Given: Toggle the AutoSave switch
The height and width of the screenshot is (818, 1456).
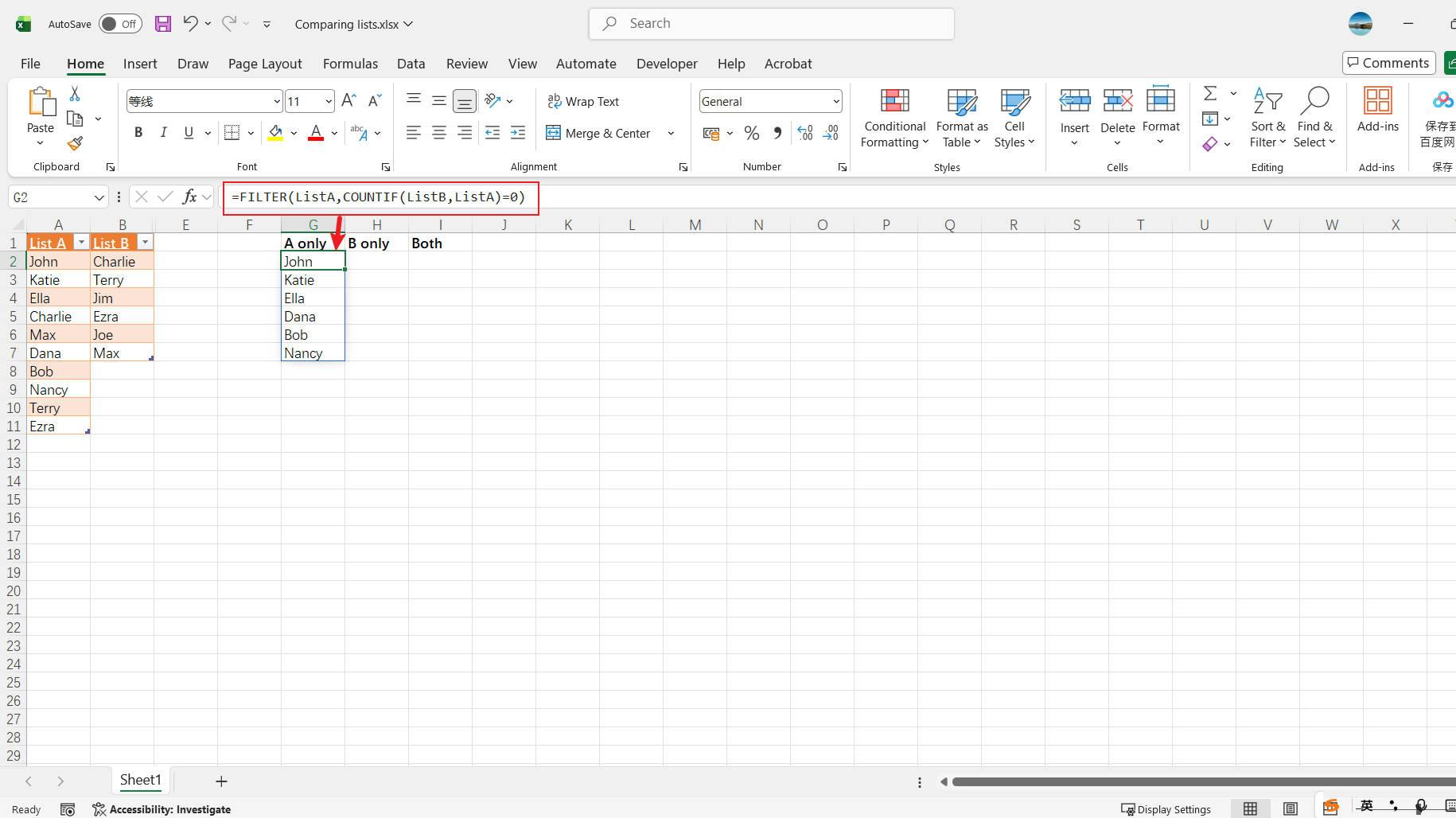Looking at the screenshot, I should 120,24.
